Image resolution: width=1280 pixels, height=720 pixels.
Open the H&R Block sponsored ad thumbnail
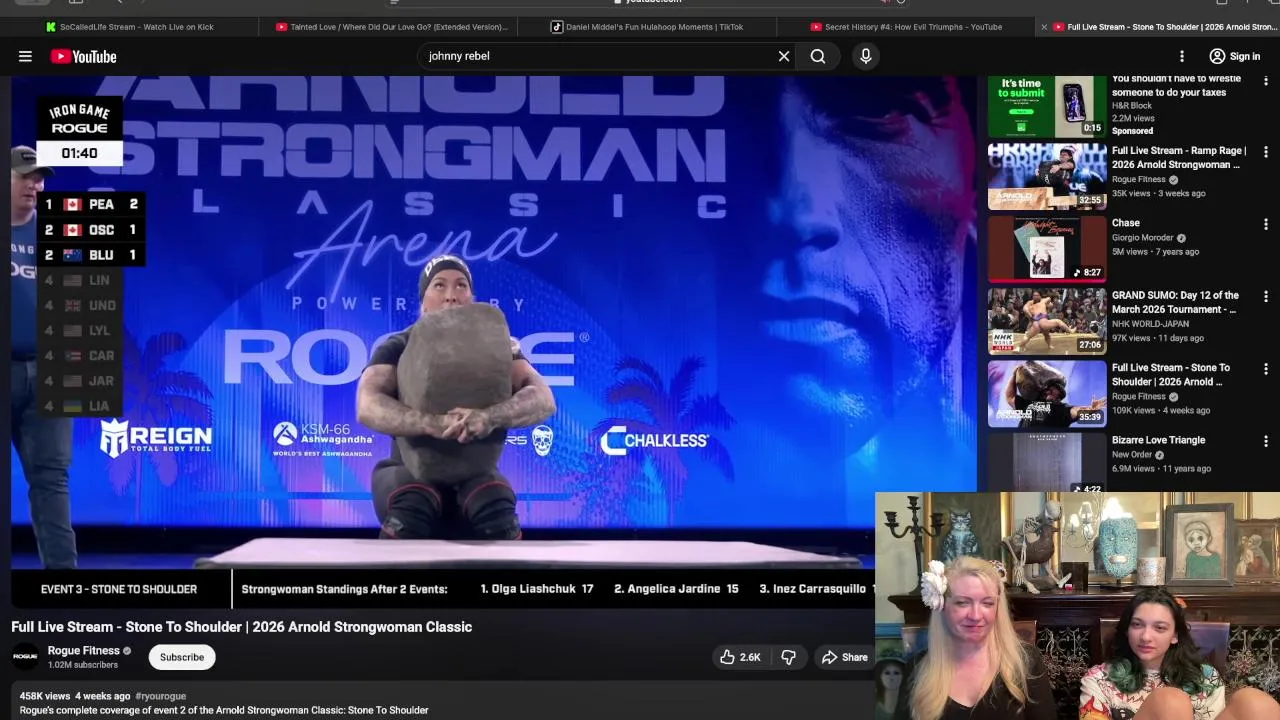coord(1047,106)
